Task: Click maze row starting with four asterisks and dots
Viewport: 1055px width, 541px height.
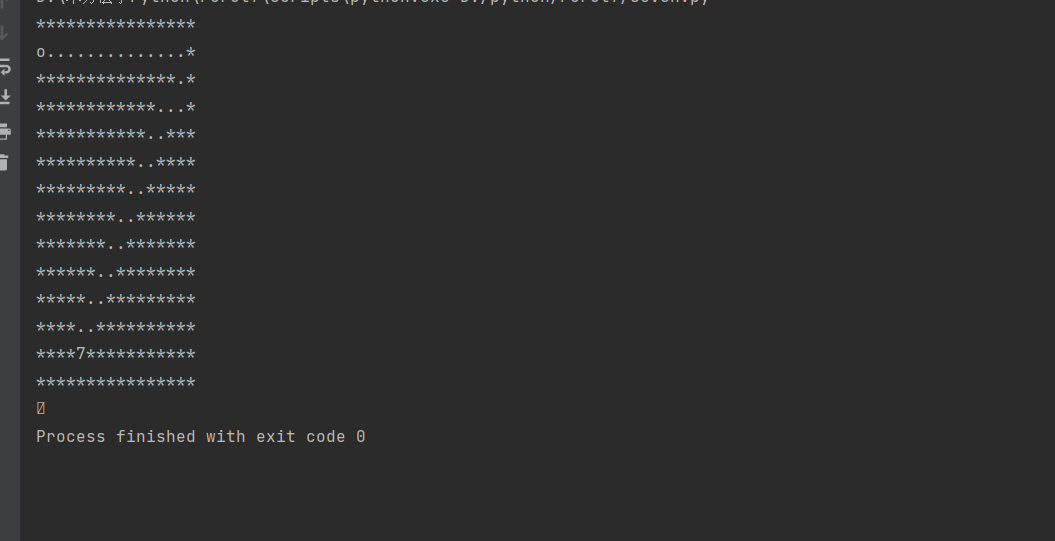Action: tap(116, 328)
